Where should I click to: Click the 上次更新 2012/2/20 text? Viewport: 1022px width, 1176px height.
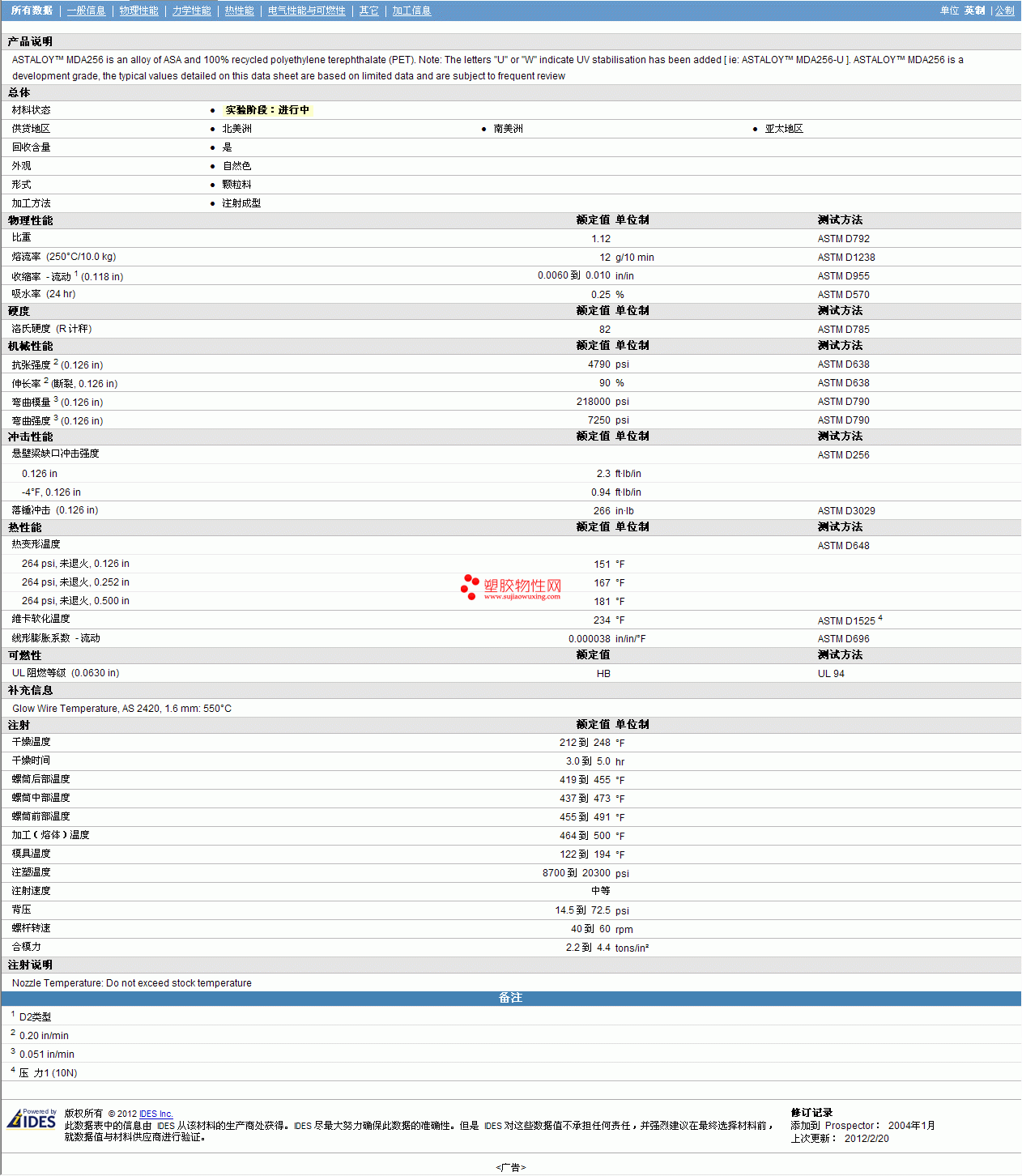coord(839,1139)
